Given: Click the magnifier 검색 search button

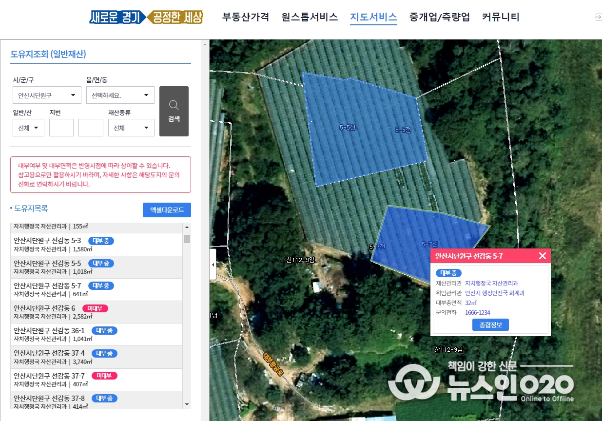Looking at the screenshot, I should 174,111.
